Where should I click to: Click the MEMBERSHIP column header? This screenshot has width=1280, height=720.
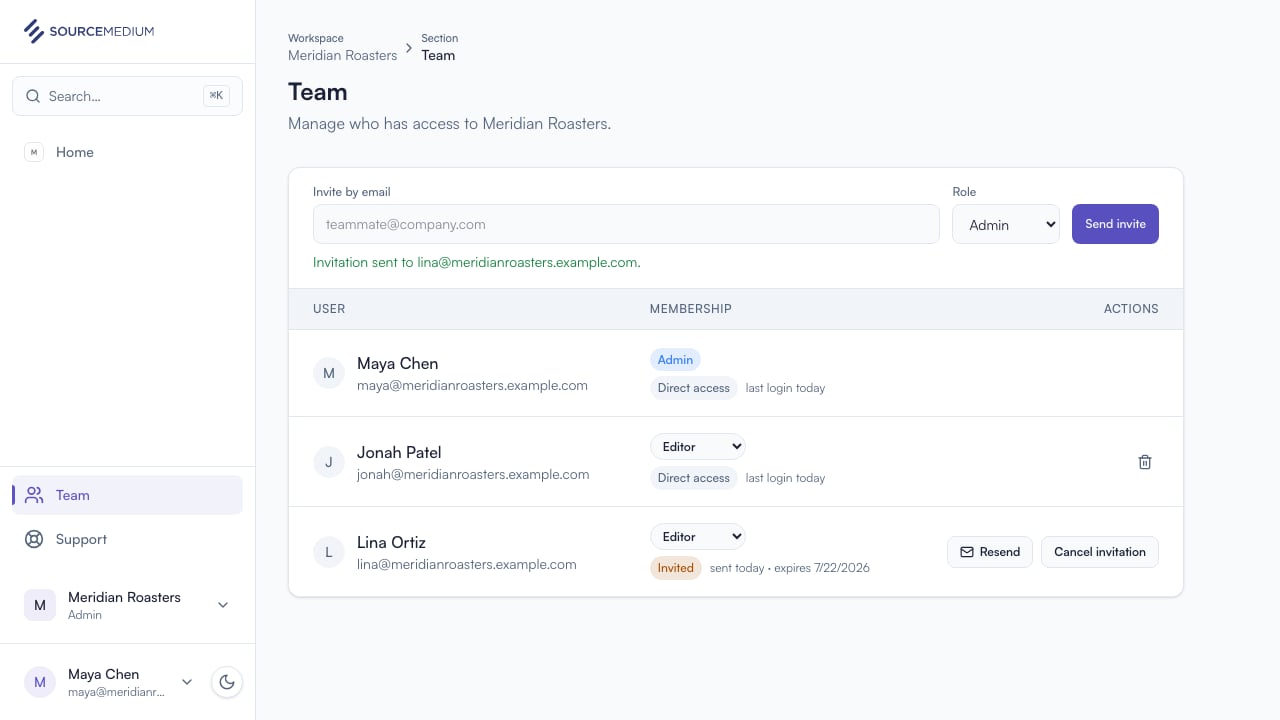(x=691, y=309)
